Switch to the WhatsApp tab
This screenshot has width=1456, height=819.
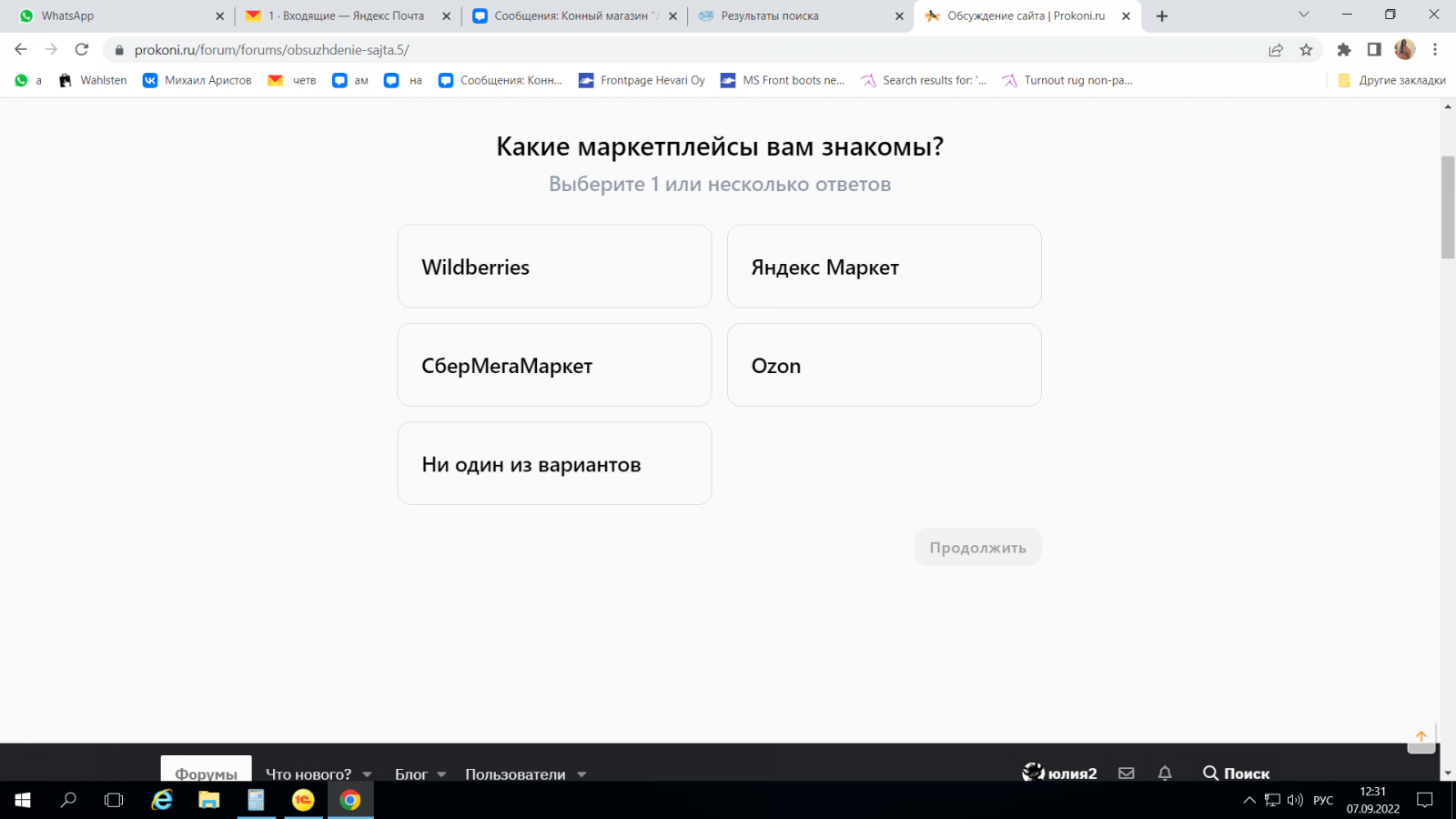[x=118, y=15]
